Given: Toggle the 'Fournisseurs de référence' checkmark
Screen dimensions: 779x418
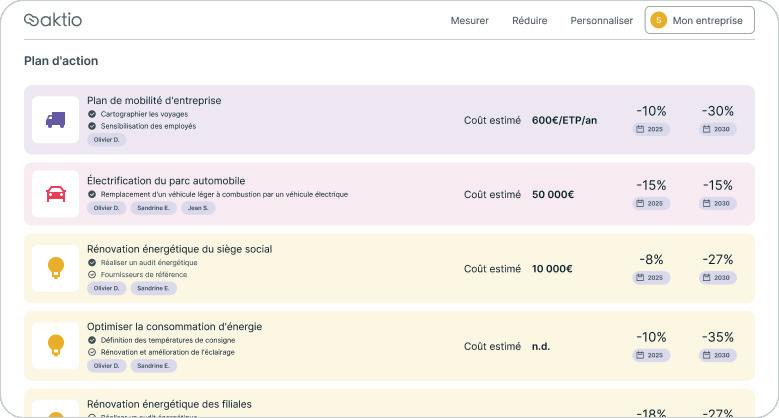Looking at the screenshot, I should (92, 274).
